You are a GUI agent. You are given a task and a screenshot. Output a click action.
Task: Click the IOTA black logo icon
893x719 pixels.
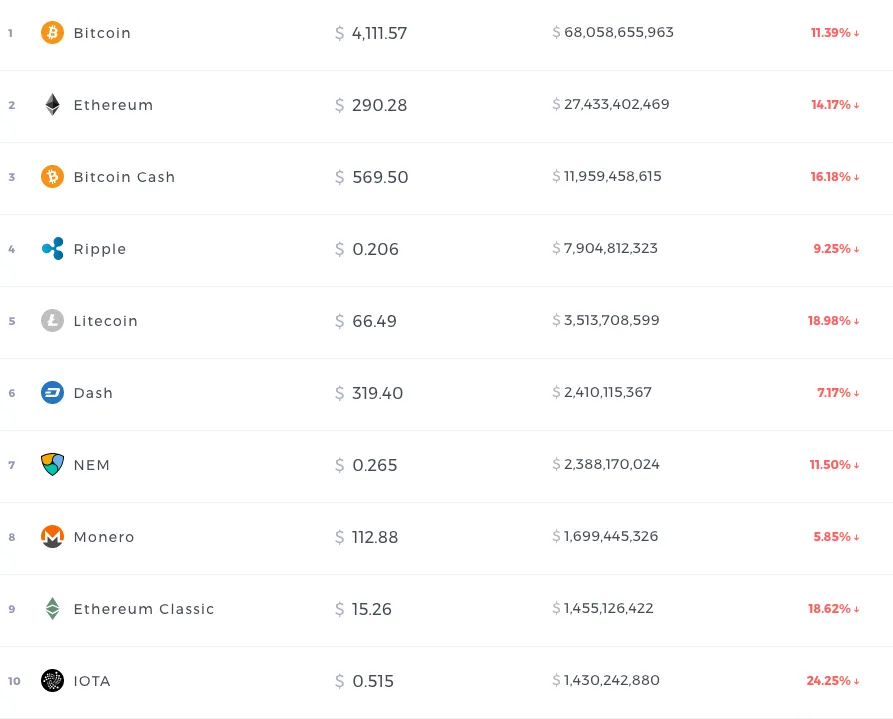52,681
